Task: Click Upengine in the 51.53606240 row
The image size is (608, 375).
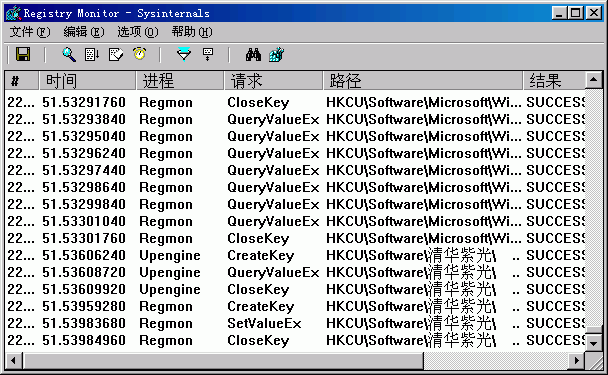Action: (170, 256)
